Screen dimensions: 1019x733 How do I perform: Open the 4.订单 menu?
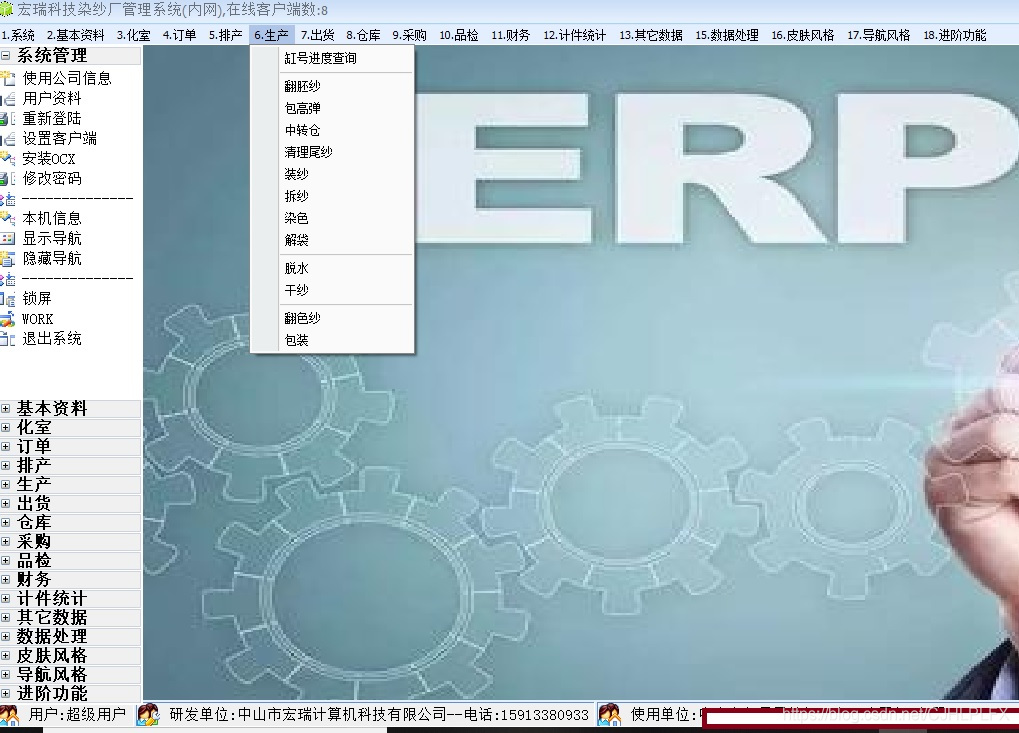(180, 35)
